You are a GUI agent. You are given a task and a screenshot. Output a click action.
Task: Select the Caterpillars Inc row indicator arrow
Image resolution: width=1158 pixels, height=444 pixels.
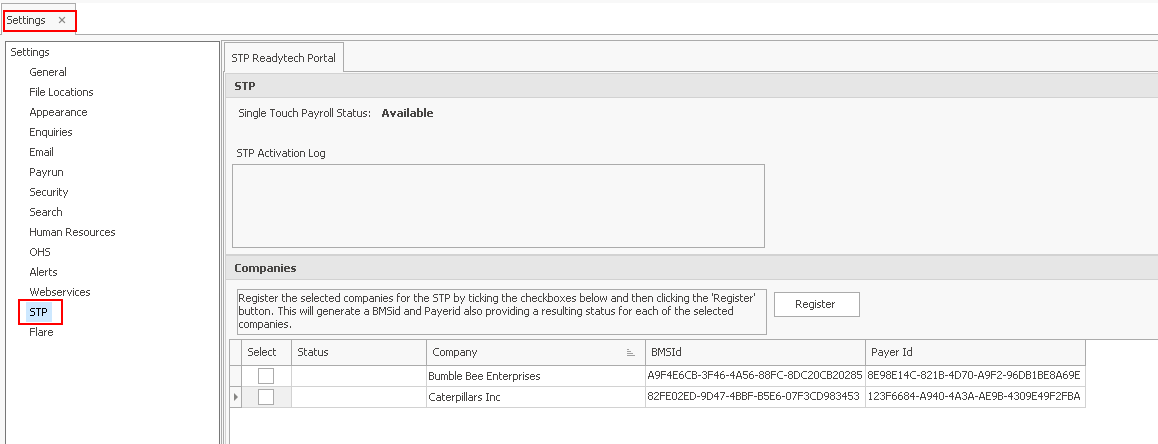pos(236,397)
